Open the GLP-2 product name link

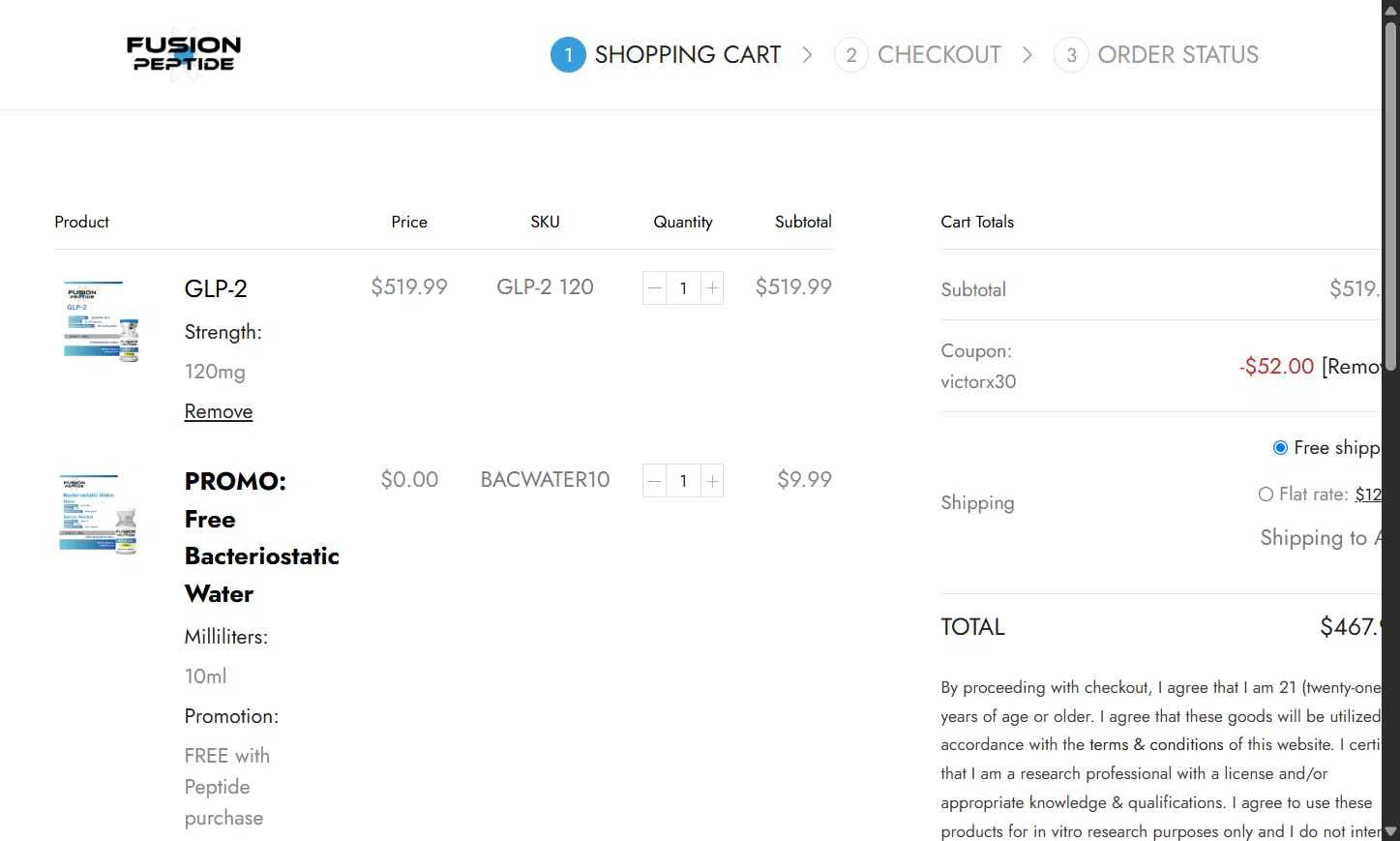[x=216, y=288]
